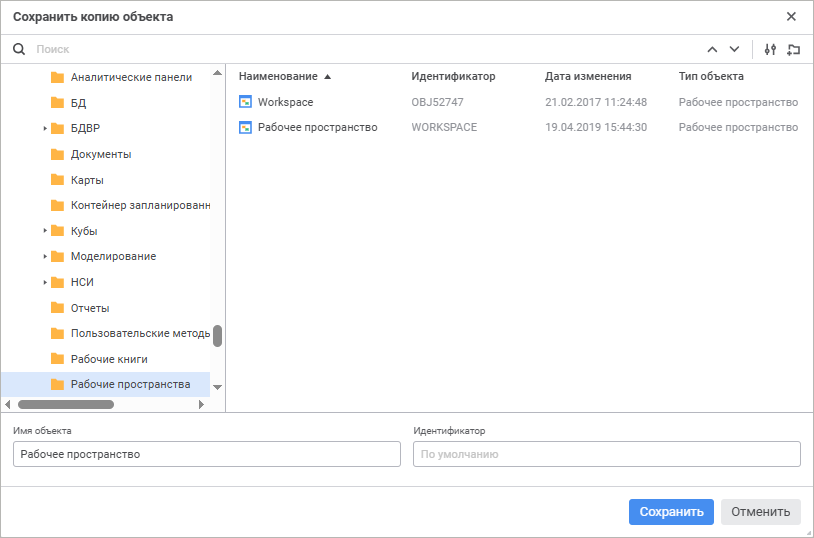
Task: Open the search filter settings icon
Action: 770,49
